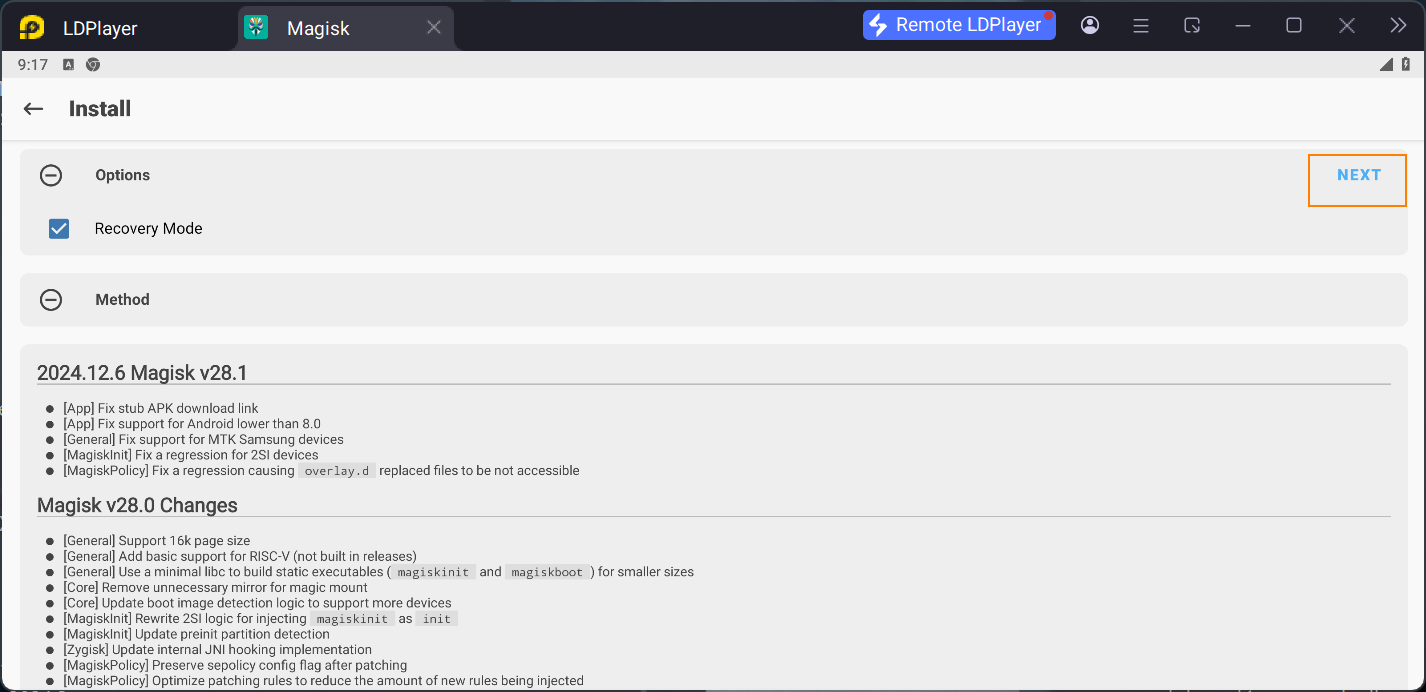Click the Magisk app icon in tab
The height and width of the screenshot is (692, 1426).
point(257,28)
